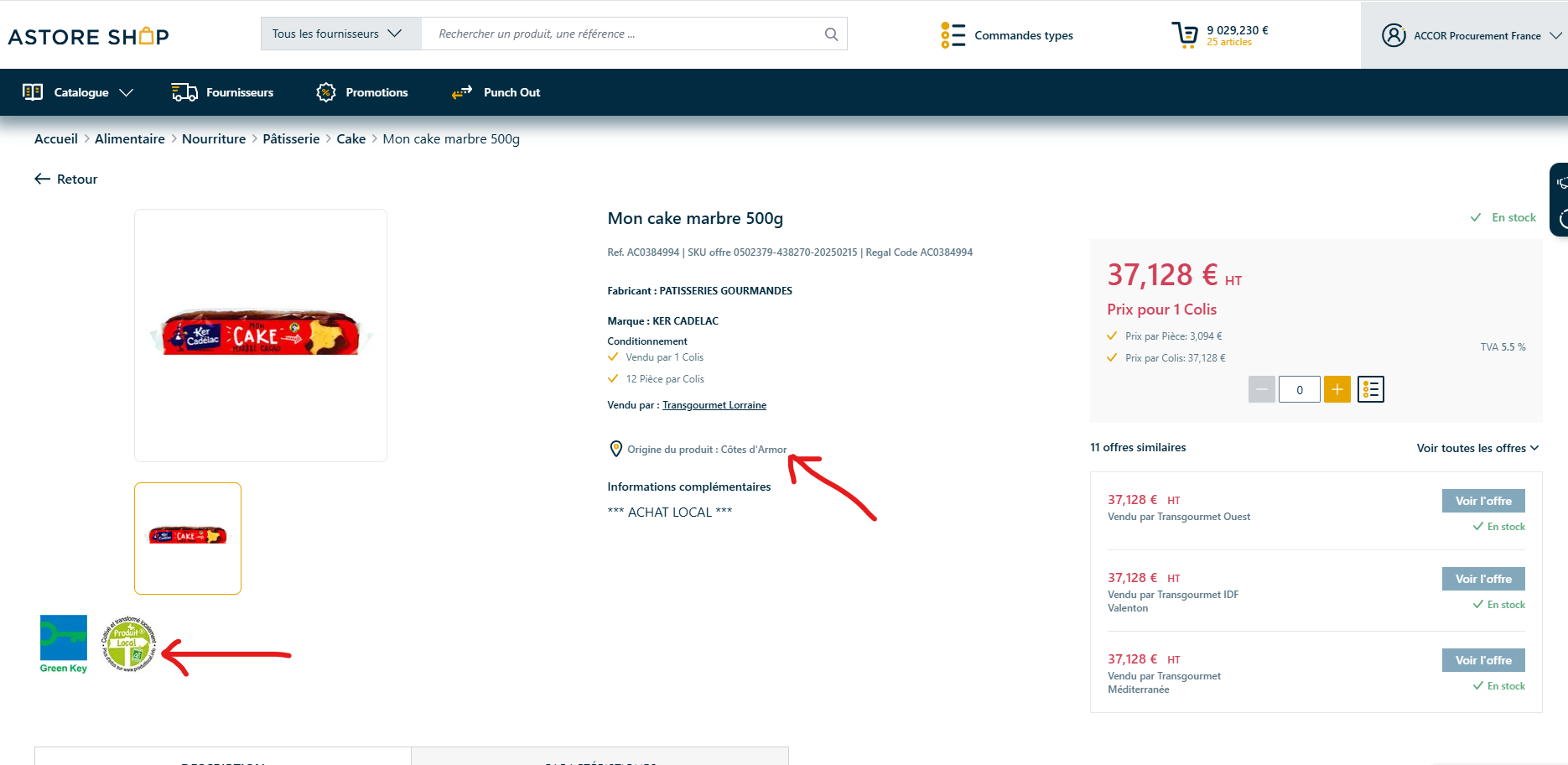The width and height of the screenshot is (1568, 765).
Task: Click the ACHAT LOCAL information text
Action: (669, 512)
